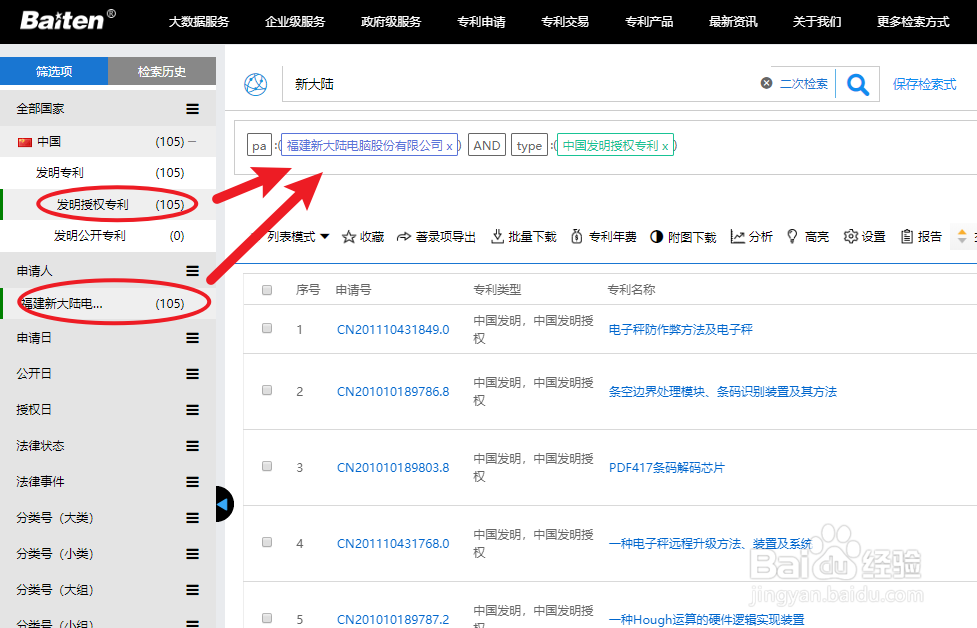Expand the 法律状态 filter section
The height and width of the screenshot is (628, 977).
(x=193, y=446)
